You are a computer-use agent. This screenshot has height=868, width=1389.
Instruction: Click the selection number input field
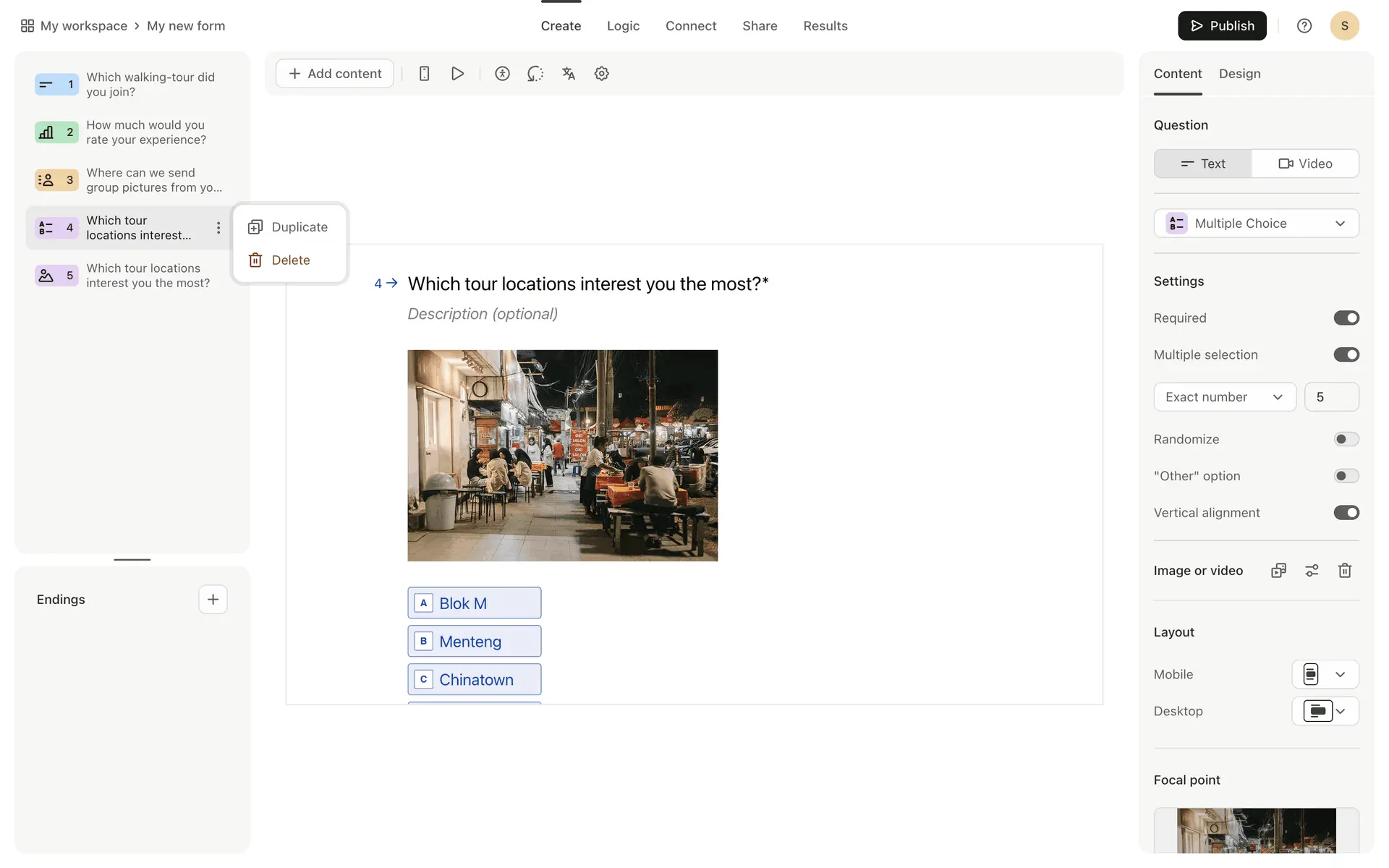1331,397
